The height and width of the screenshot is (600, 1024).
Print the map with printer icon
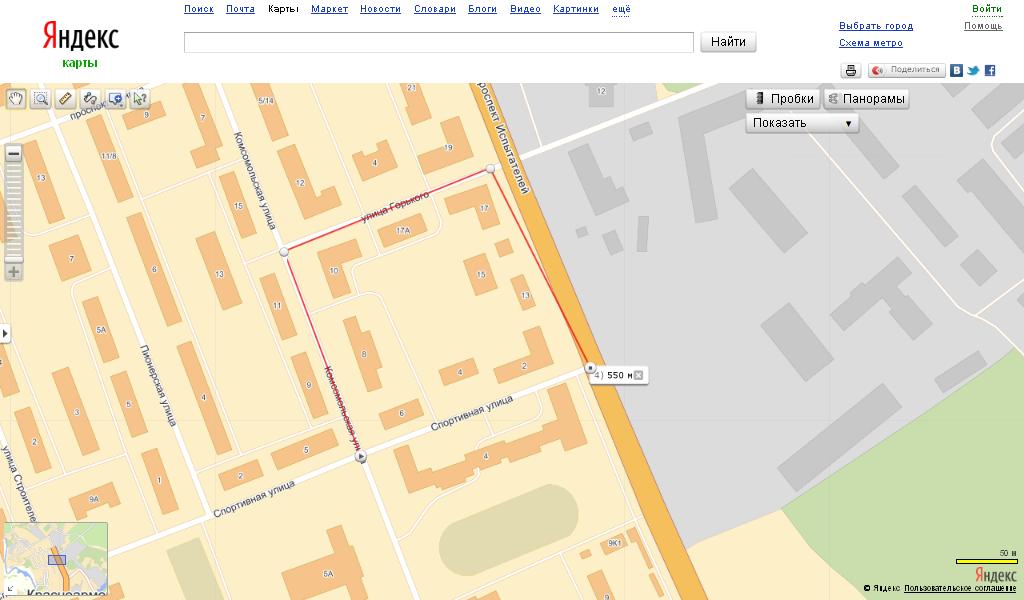point(850,71)
